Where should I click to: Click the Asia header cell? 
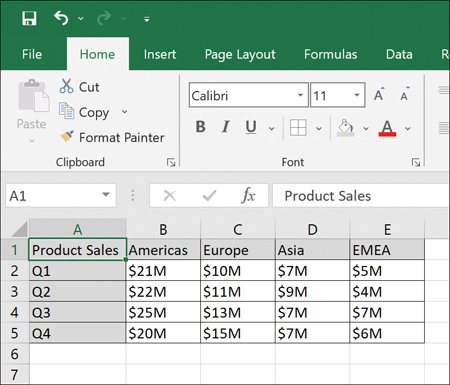click(x=312, y=250)
